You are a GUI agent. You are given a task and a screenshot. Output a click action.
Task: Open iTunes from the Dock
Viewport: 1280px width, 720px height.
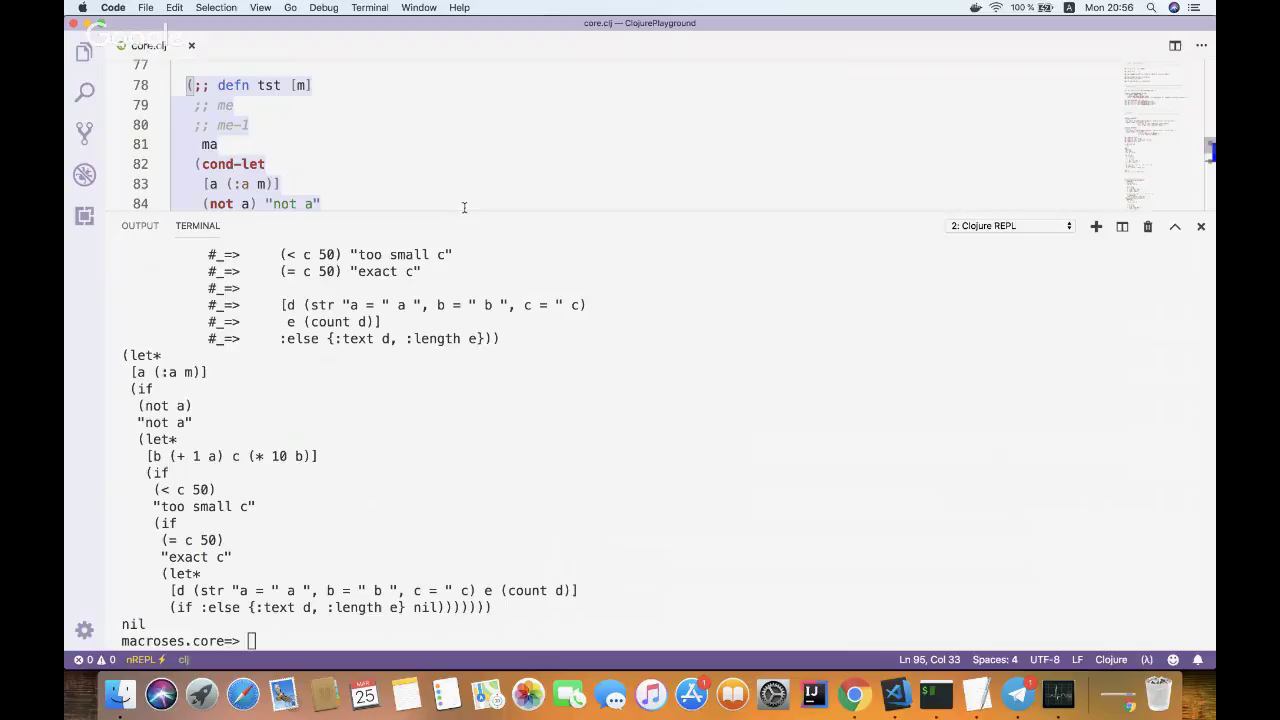point(651,693)
